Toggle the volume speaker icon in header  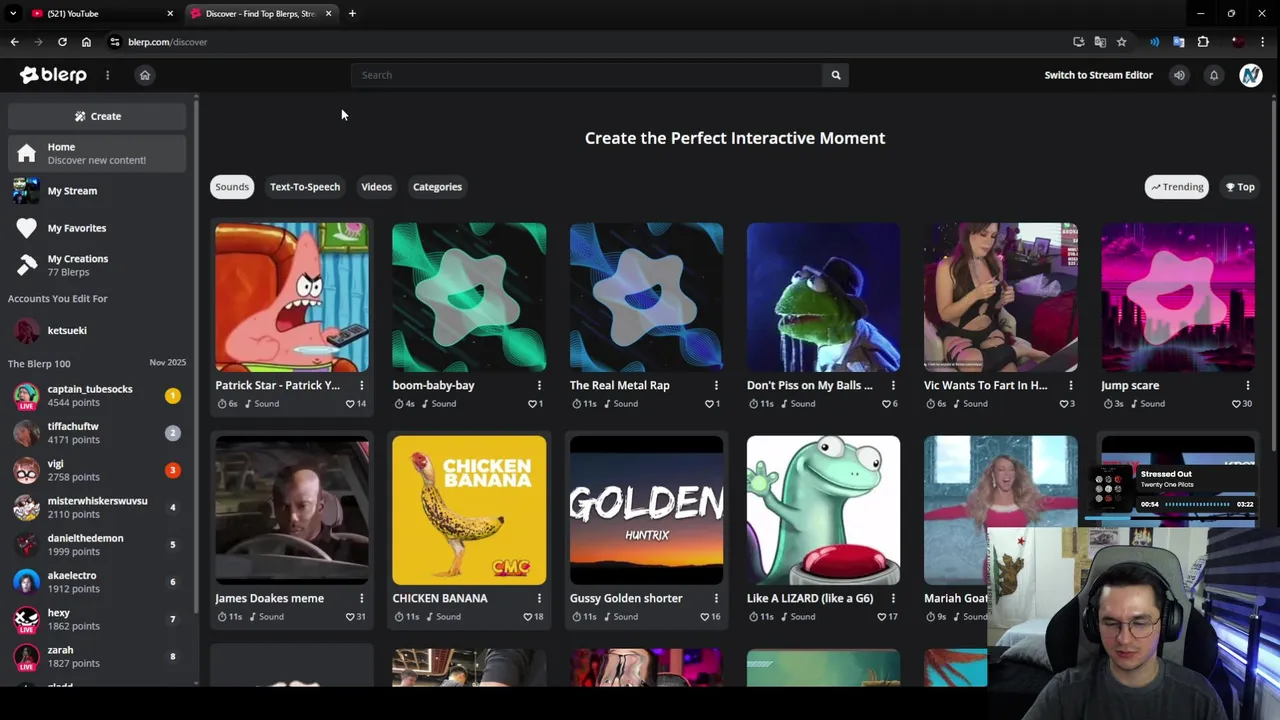pyautogui.click(x=1179, y=75)
